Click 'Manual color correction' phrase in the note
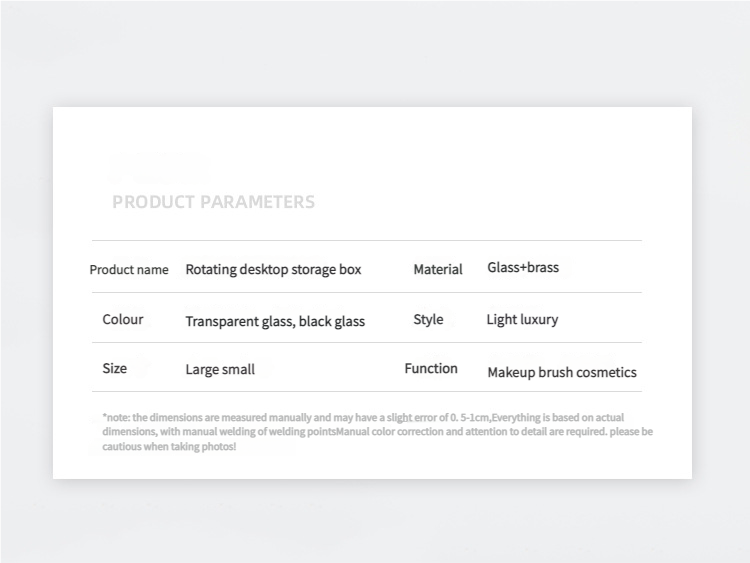Screen dimensions: 750x563 click(x=391, y=432)
